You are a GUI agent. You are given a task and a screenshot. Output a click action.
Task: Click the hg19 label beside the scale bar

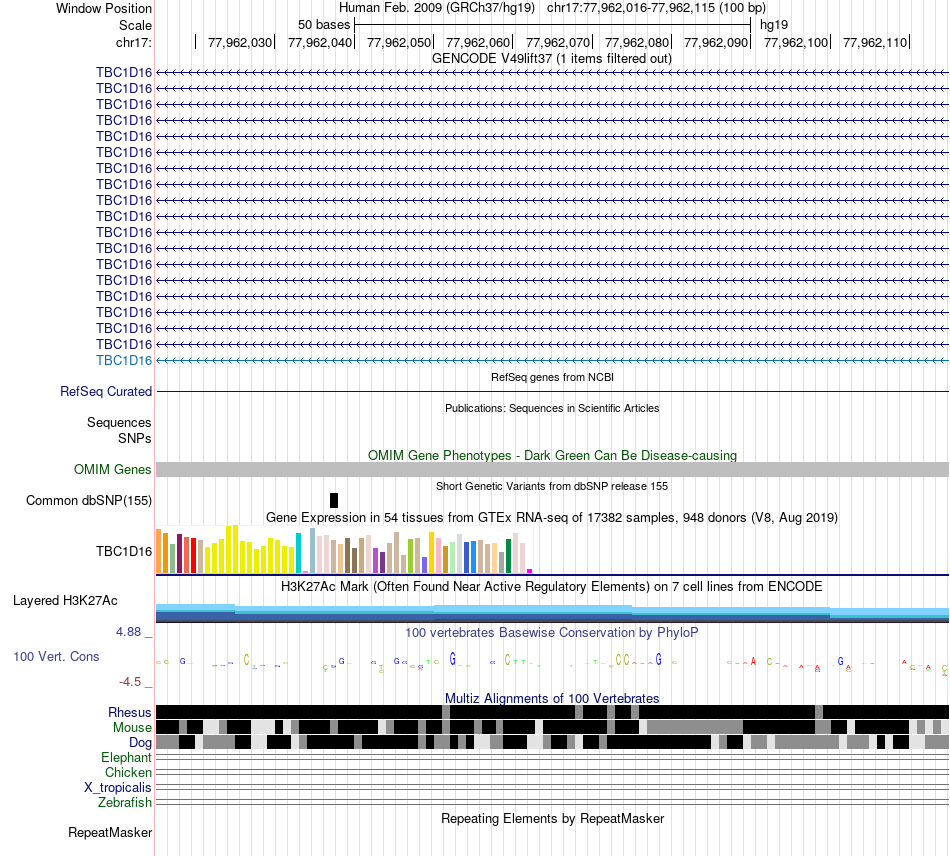(774, 25)
